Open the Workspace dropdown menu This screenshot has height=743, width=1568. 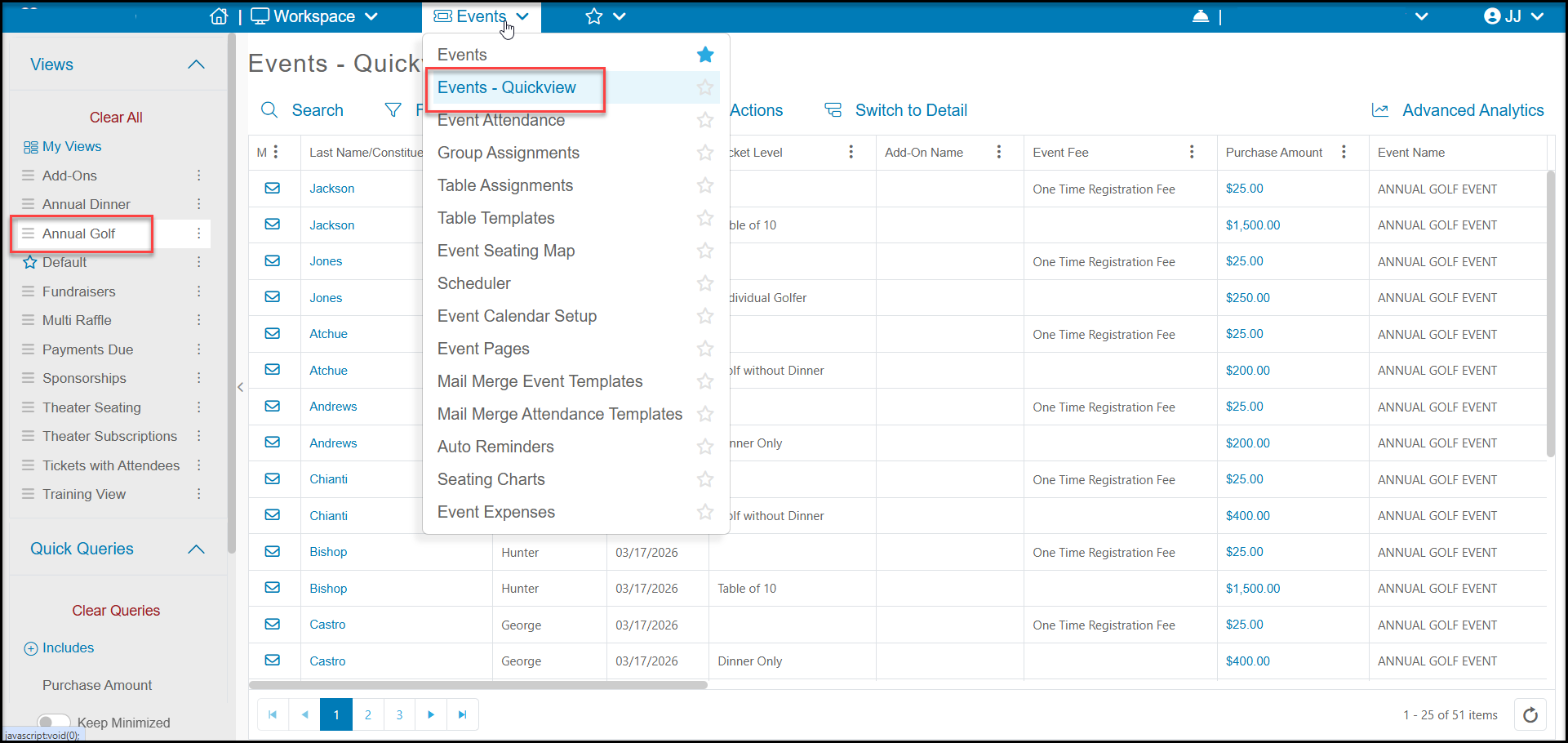tap(314, 16)
